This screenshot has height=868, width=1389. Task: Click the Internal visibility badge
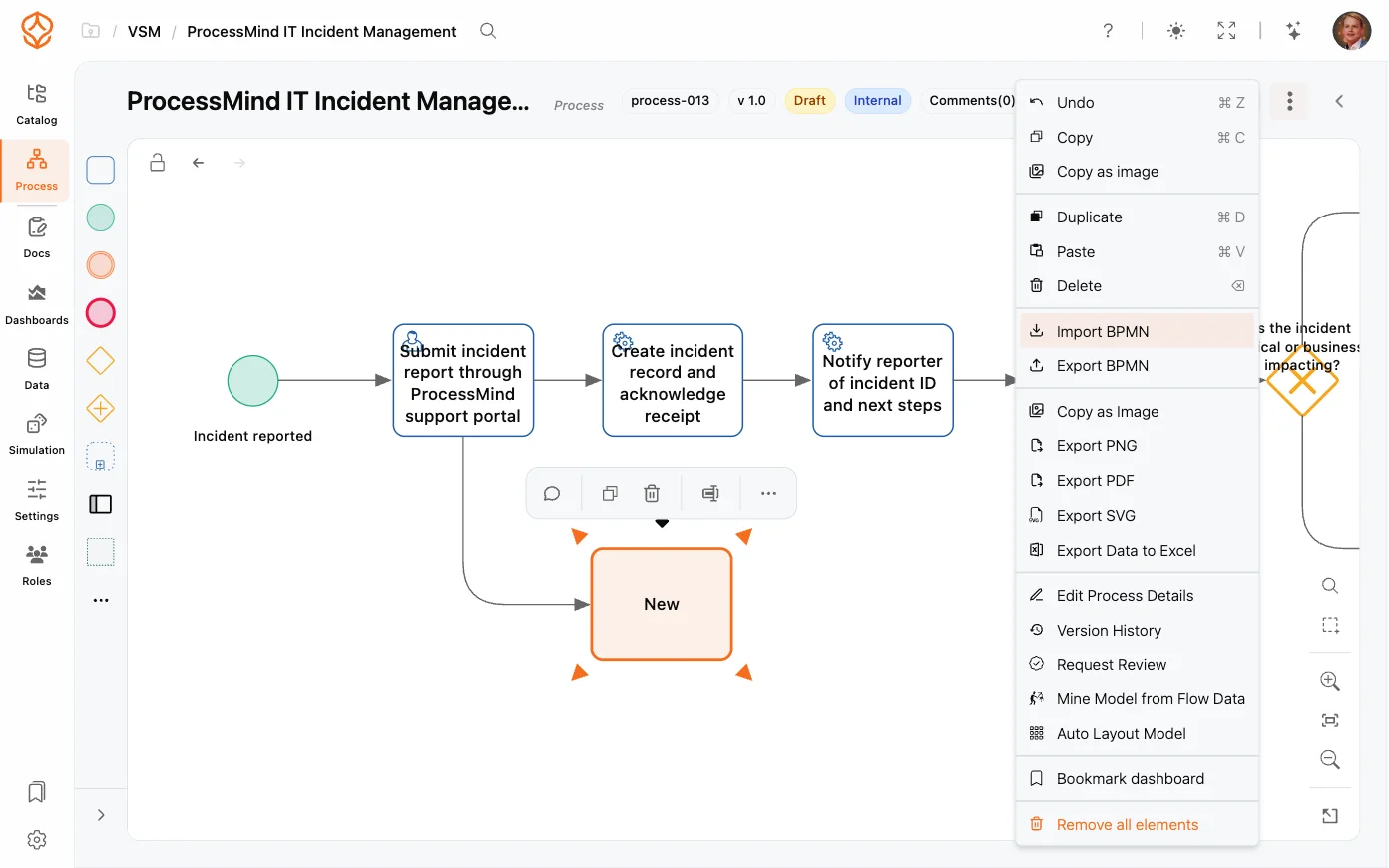pos(878,101)
